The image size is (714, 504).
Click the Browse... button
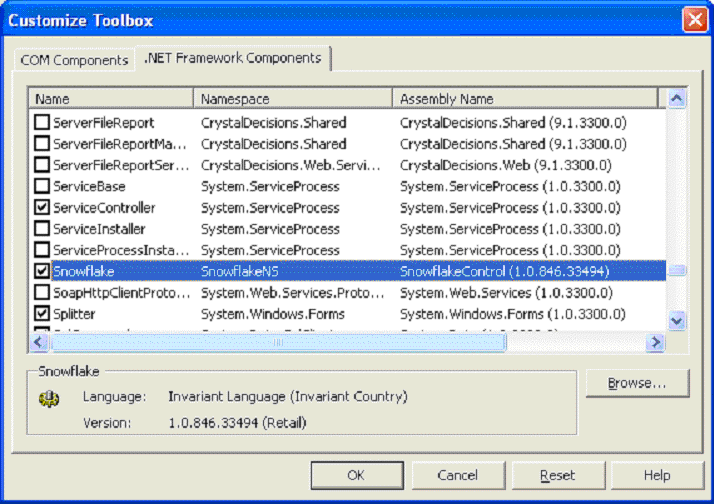click(x=638, y=383)
